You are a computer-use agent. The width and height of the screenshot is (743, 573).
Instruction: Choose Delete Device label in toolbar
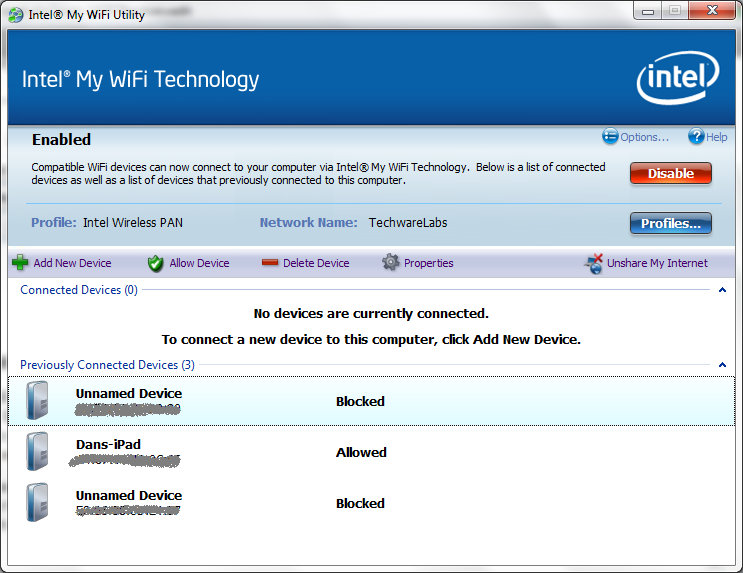(316, 263)
